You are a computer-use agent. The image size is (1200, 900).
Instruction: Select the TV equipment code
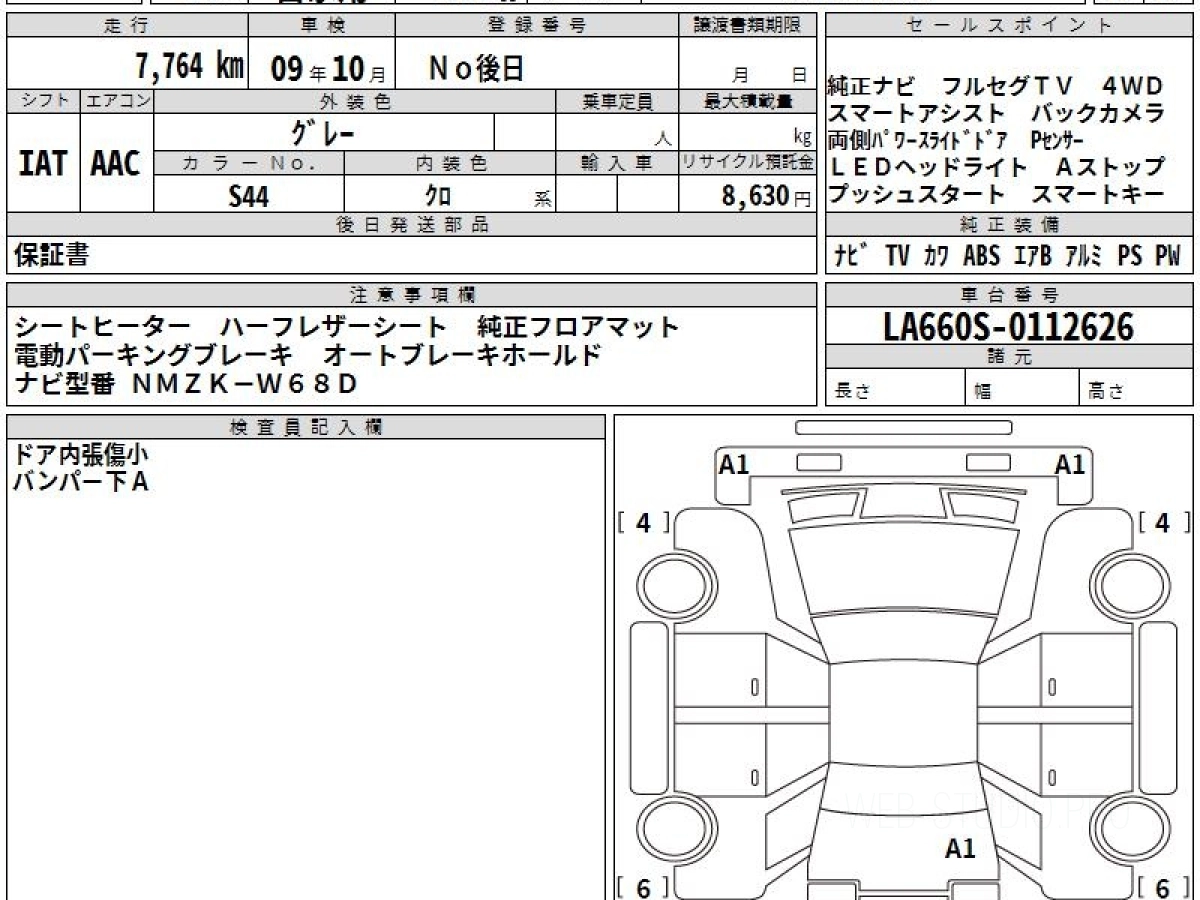(898, 256)
